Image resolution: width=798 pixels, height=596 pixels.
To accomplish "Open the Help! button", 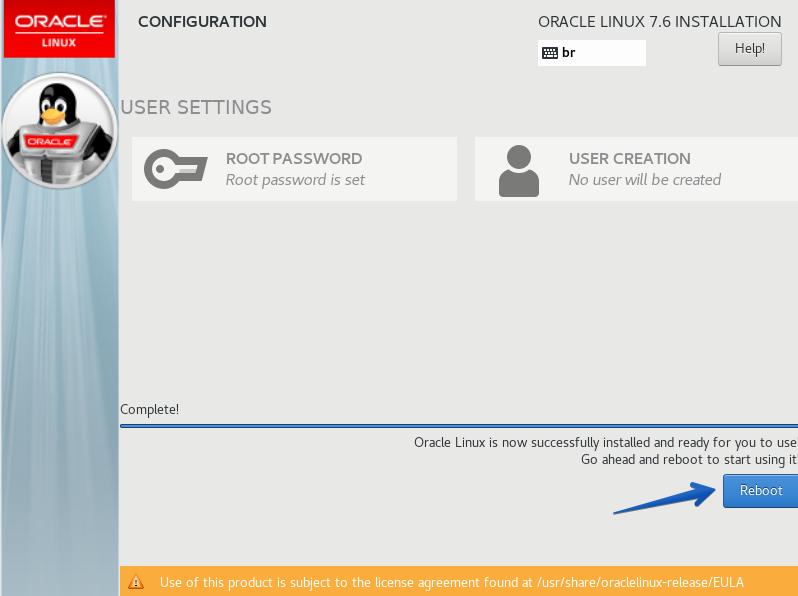I will 749,48.
